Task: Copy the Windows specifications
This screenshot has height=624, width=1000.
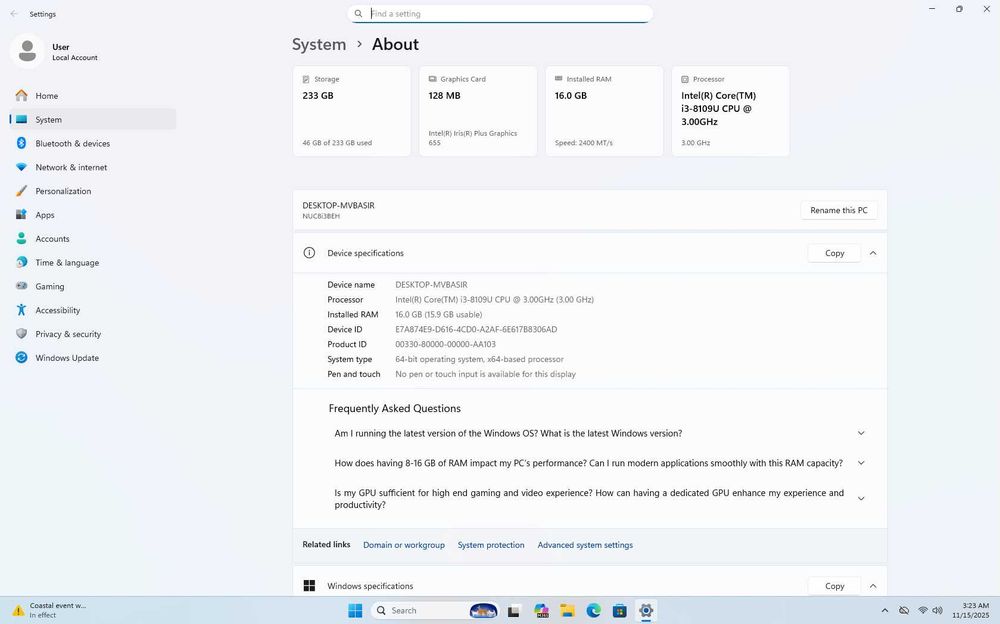Action: point(834,586)
